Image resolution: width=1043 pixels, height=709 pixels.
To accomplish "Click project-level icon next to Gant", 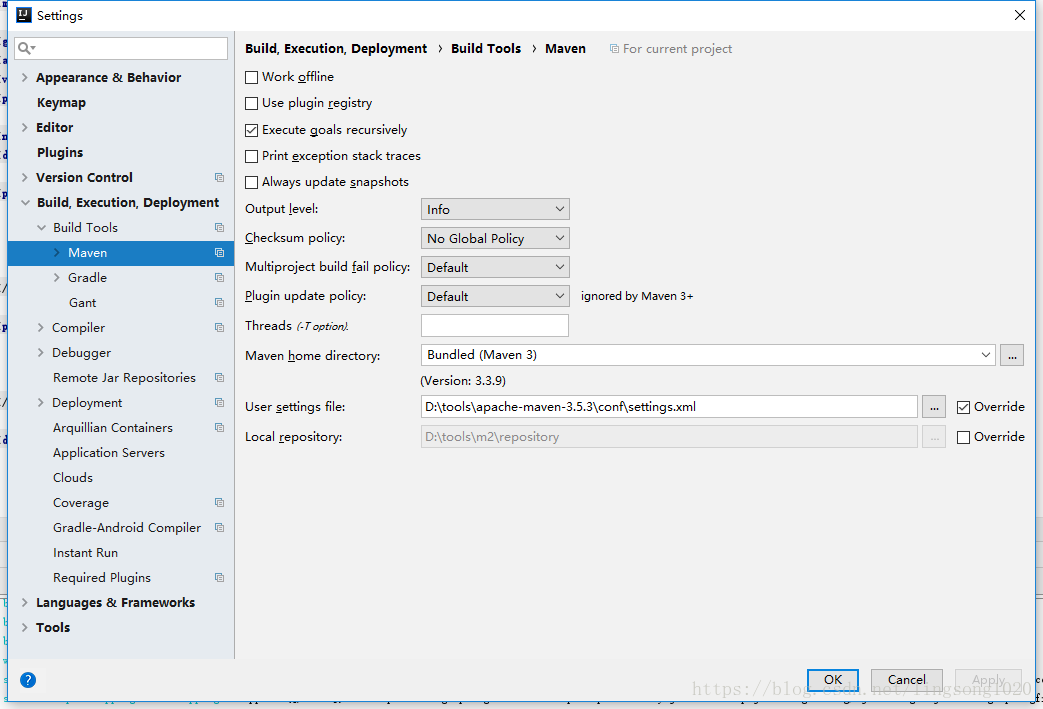I will 220,303.
